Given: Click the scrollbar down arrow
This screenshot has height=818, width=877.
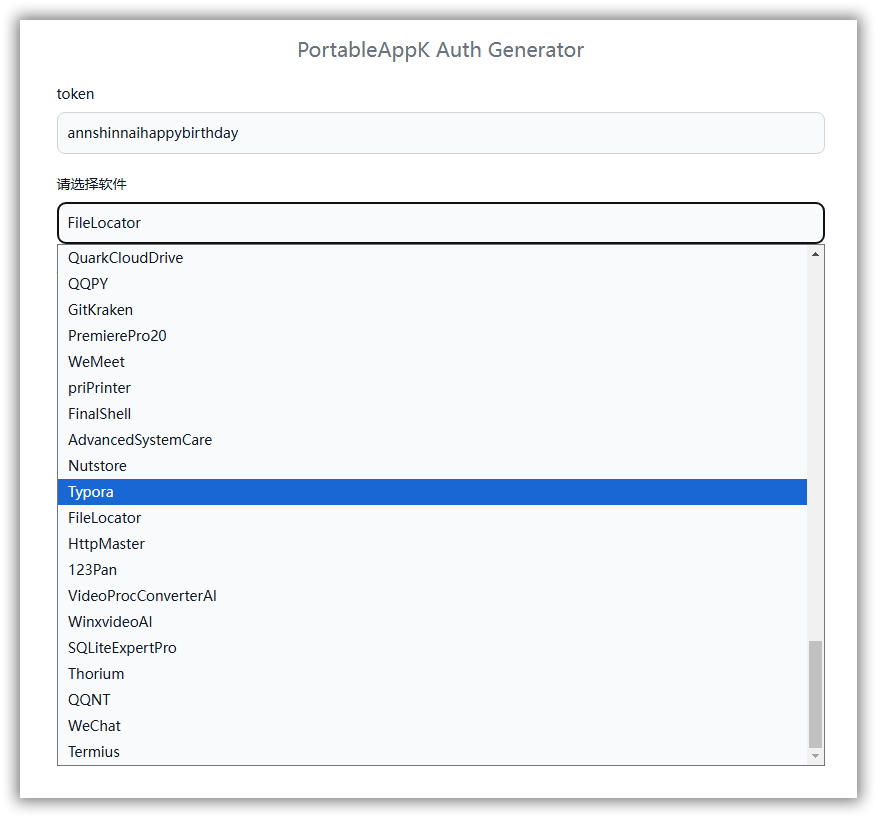Looking at the screenshot, I should (816, 757).
